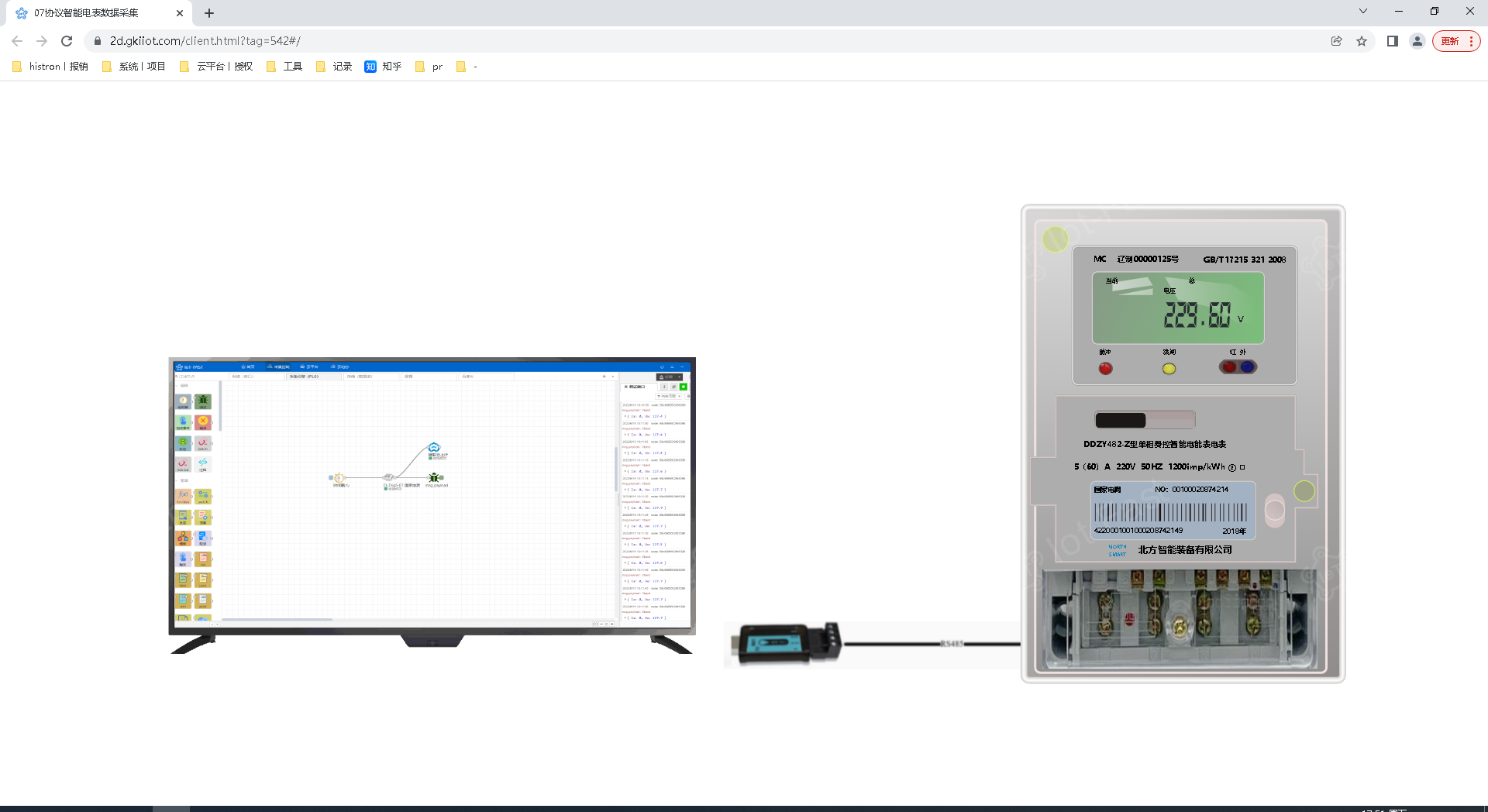The width and height of the screenshot is (1488, 812).
Task: Click the monitor screen showing the flow editor
Action: [x=432, y=494]
